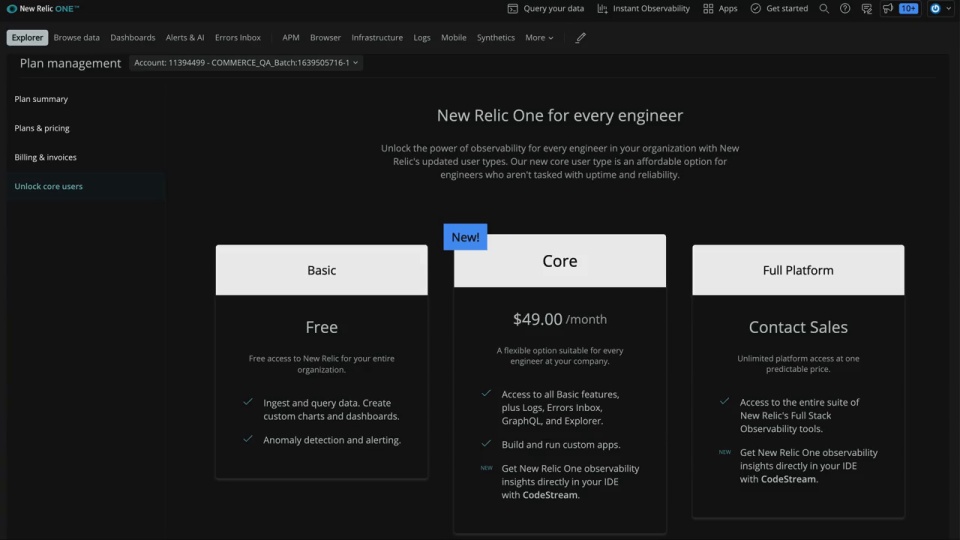This screenshot has height=540, width=960.
Task: Open Instant Observability
Action: [x=643, y=9]
